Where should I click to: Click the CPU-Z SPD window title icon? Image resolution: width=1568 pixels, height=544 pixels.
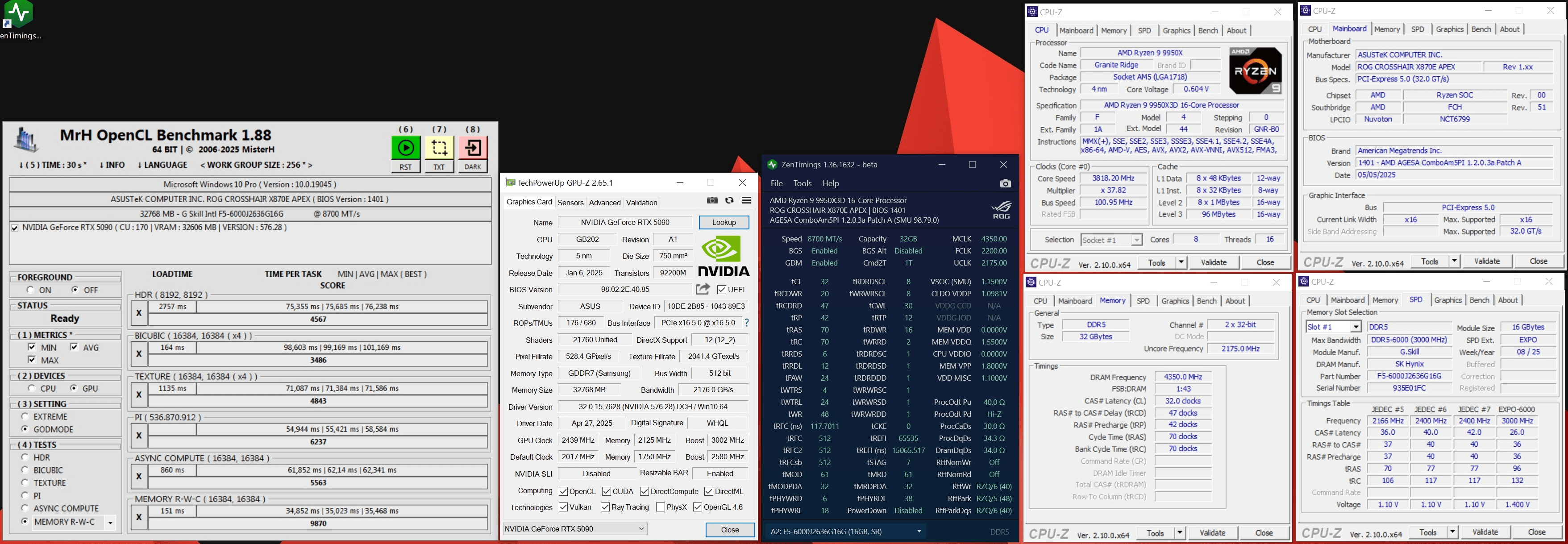coord(1303,281)
